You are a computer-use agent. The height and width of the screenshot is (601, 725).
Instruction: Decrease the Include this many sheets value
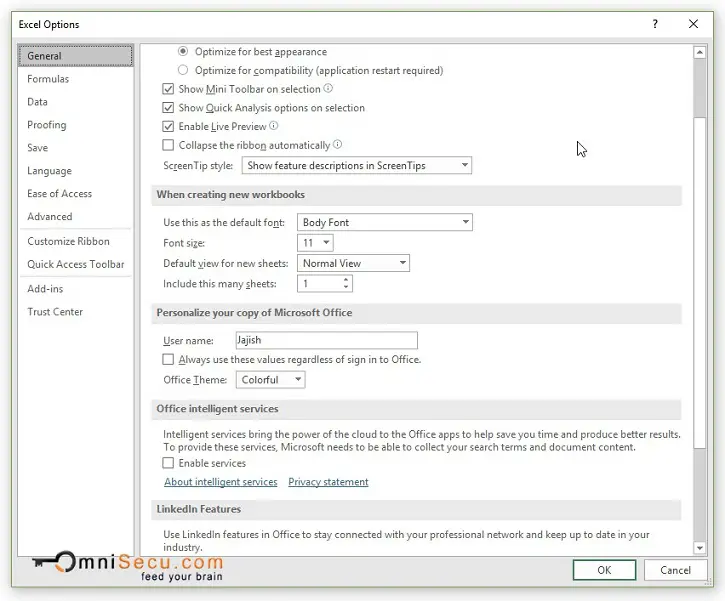pos(346,287)
